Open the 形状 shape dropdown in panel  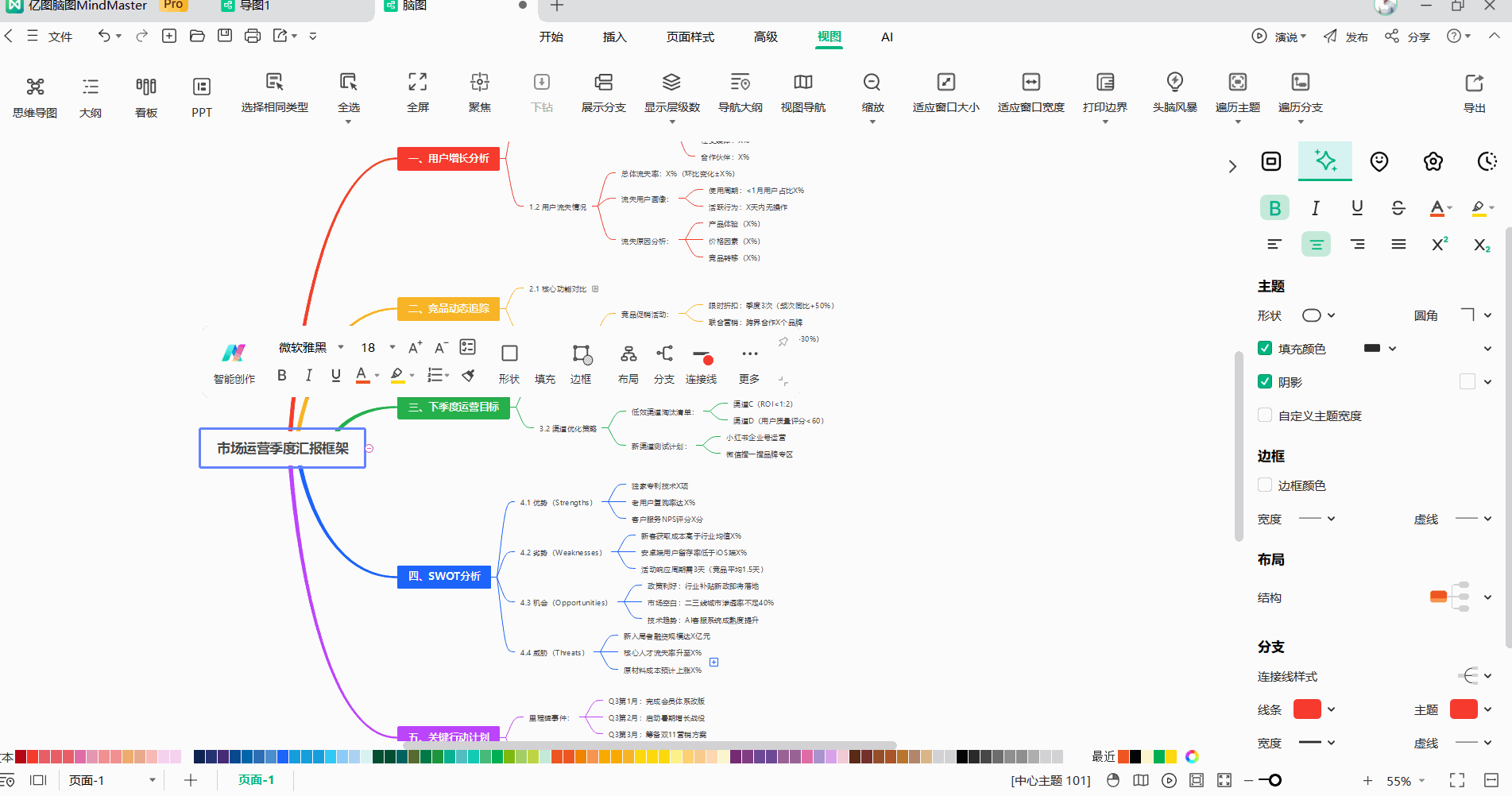[1318, 315]
